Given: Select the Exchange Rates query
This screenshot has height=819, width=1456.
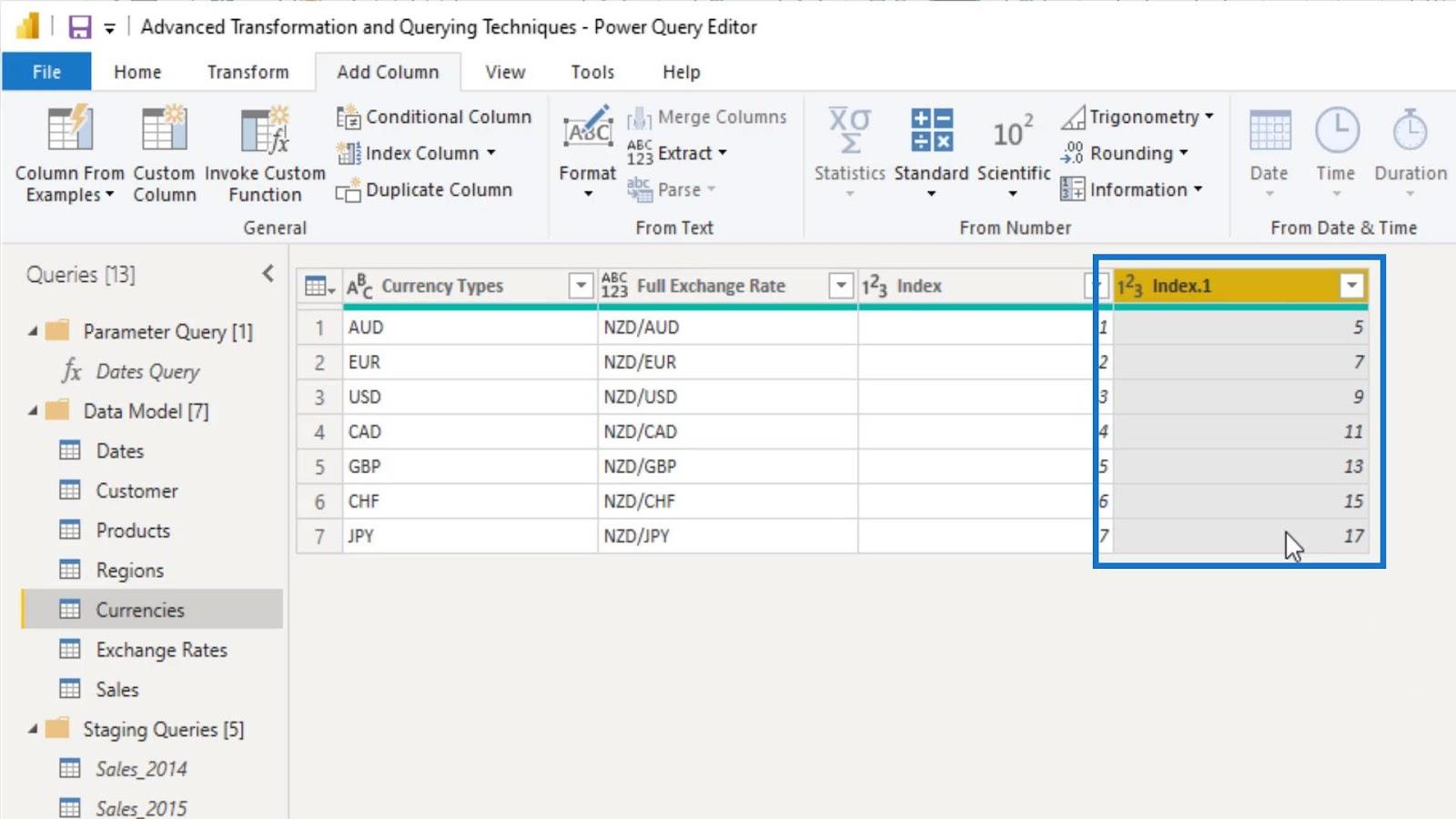Looking at the screenshot, I should 162,650.
